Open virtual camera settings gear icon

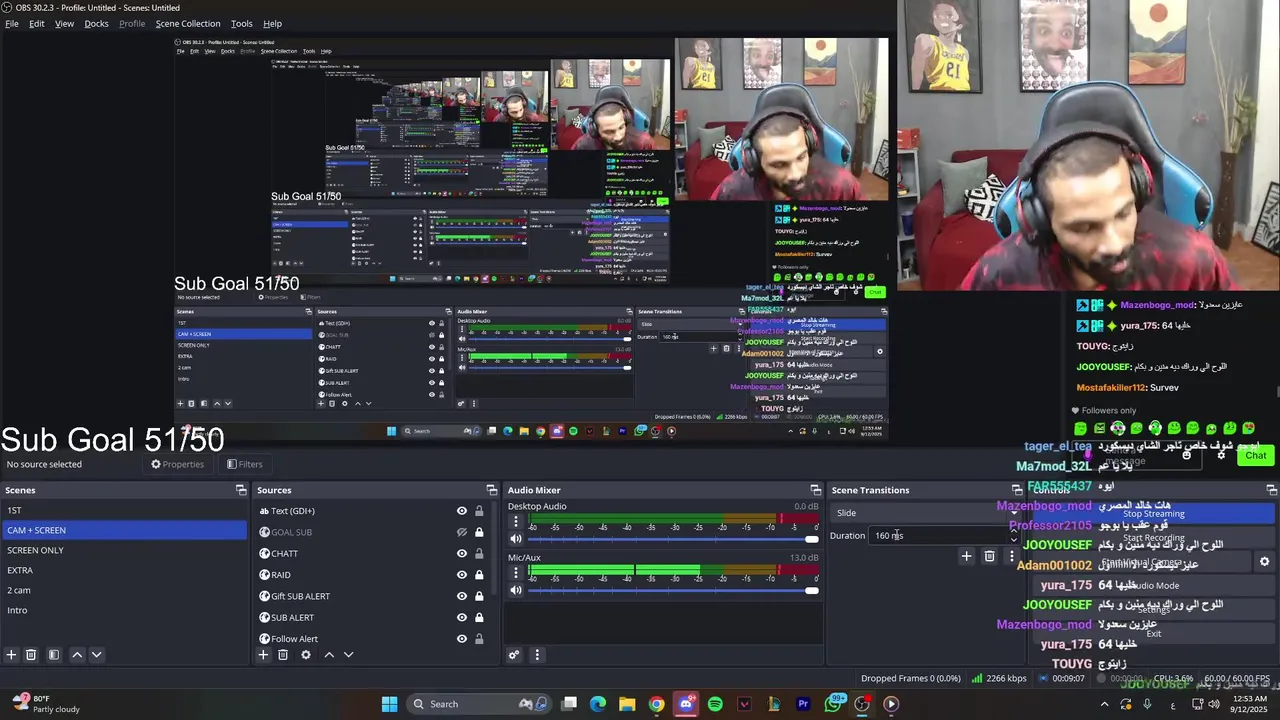[x=1264, y=562]
